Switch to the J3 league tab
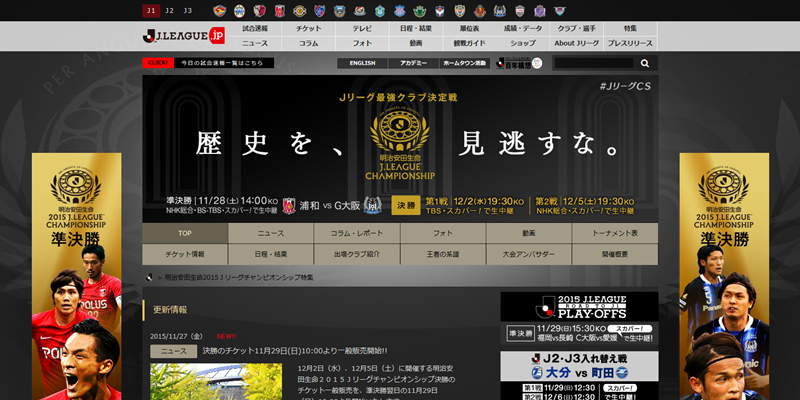The height and width of the screenshot is (400, 800). 187,11
